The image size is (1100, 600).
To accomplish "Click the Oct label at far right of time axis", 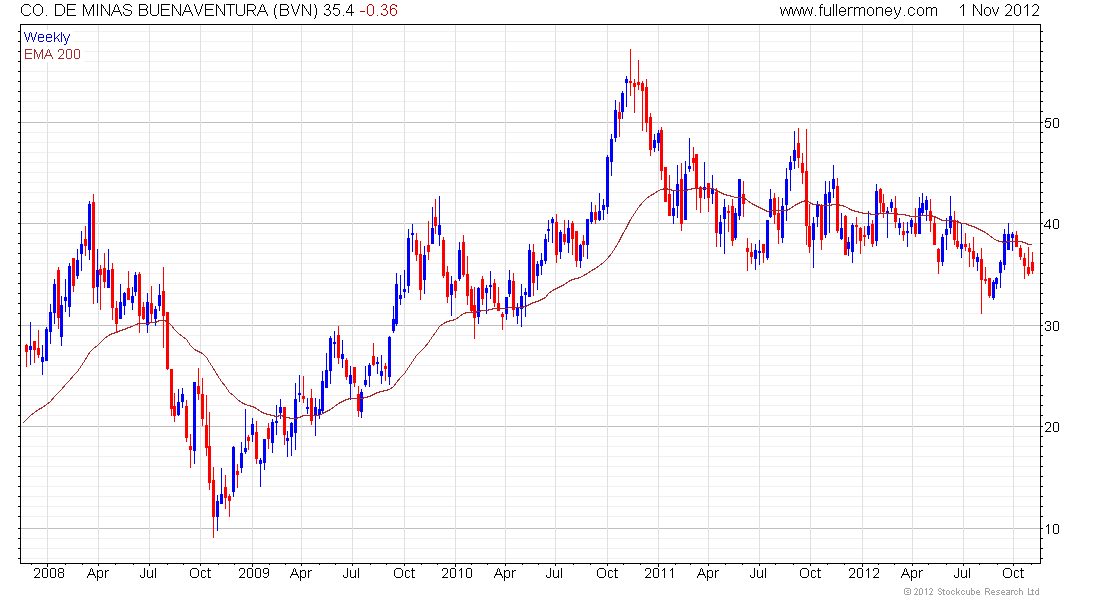I will [x=1013, y=574].
